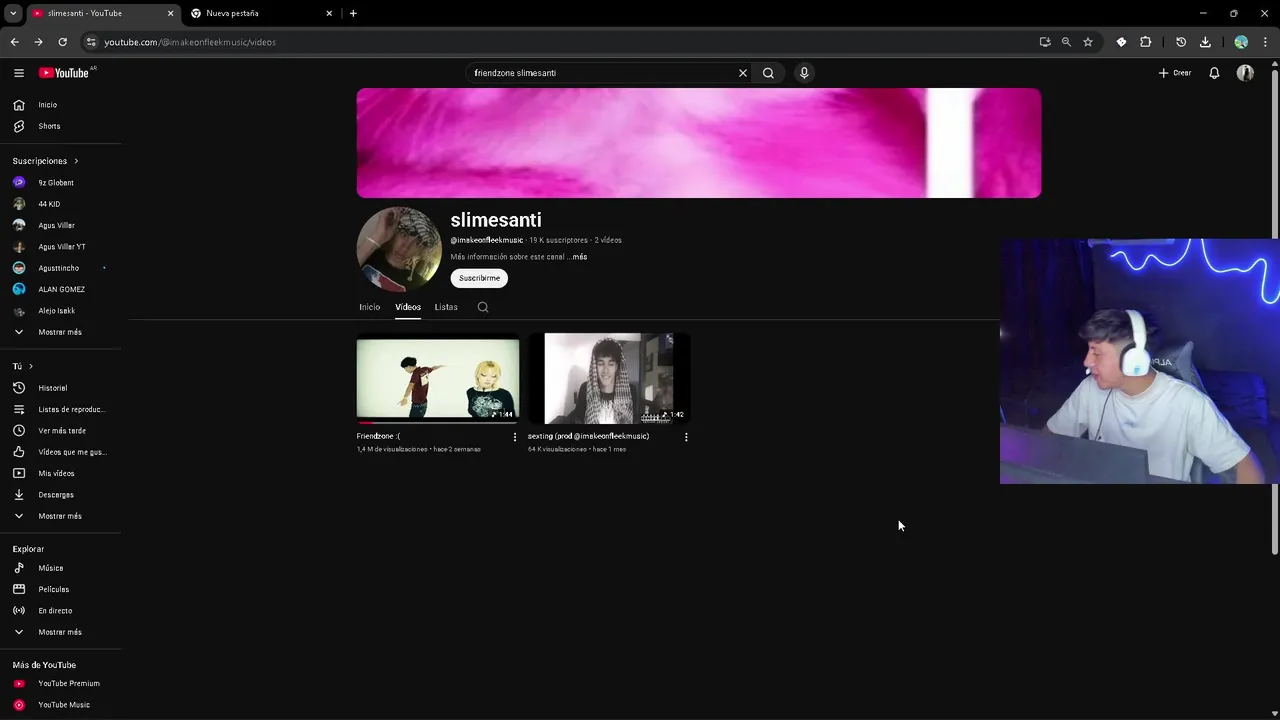This screenshot has width=1280, height=720.
Task: Click the slimesanti channel avatar
Action: 399,249
